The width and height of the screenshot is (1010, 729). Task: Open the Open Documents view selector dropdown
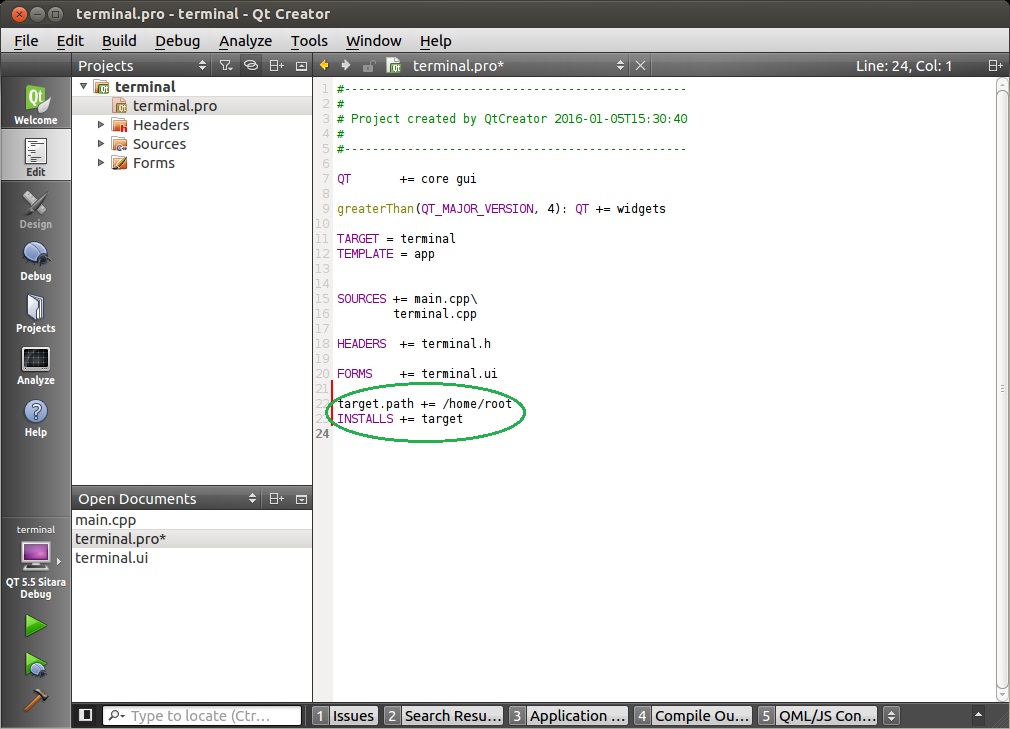click(x=167, y=498)
